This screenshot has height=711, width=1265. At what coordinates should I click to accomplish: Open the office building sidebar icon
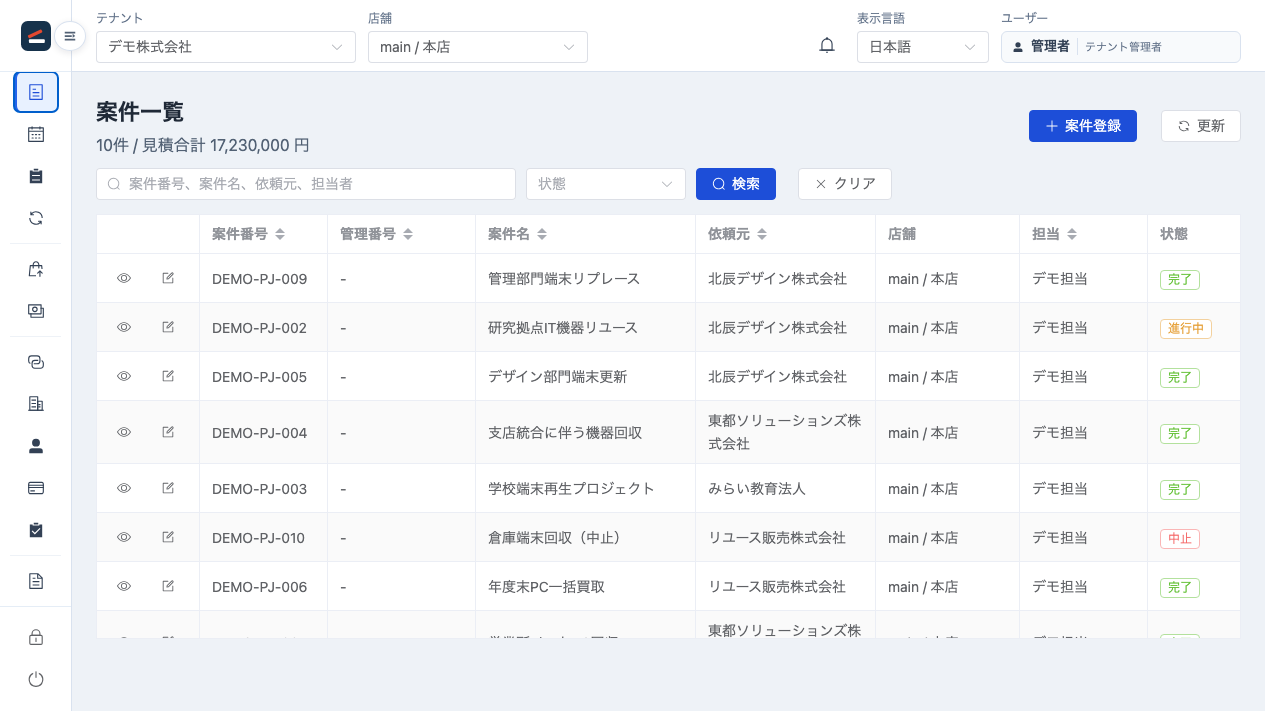(36, 404)
